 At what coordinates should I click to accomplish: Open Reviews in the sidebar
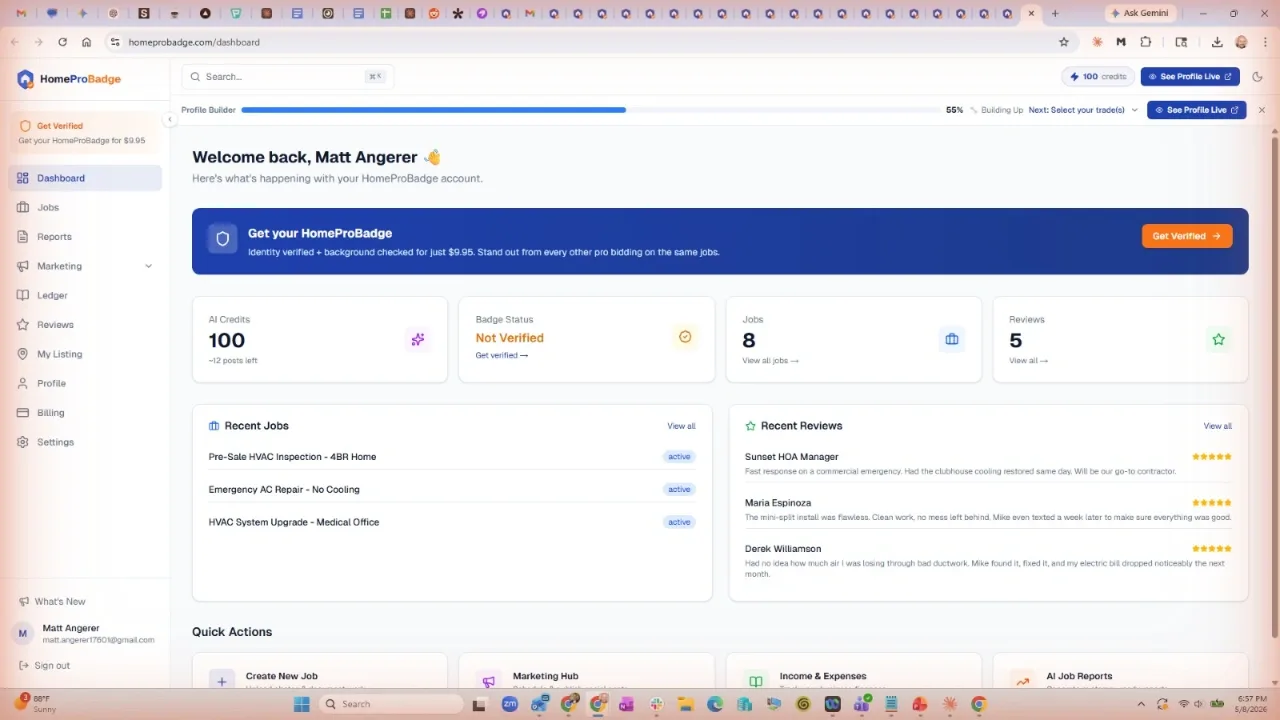pos(85,325)
